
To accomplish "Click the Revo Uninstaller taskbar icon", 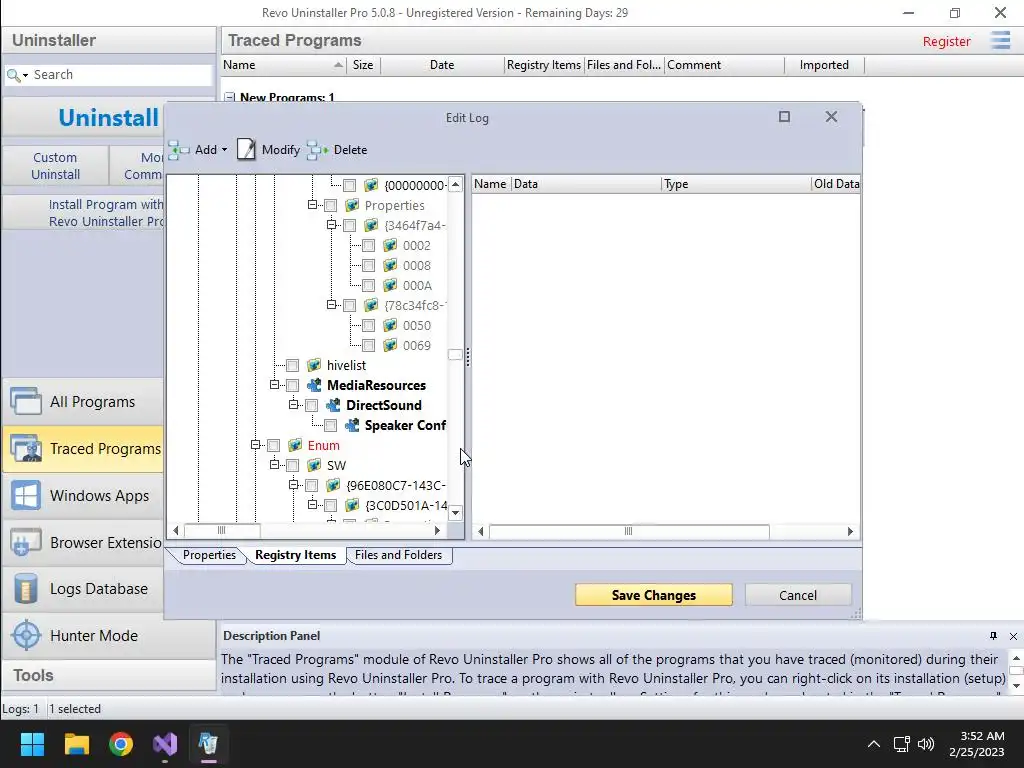I will tap(208, 744).
